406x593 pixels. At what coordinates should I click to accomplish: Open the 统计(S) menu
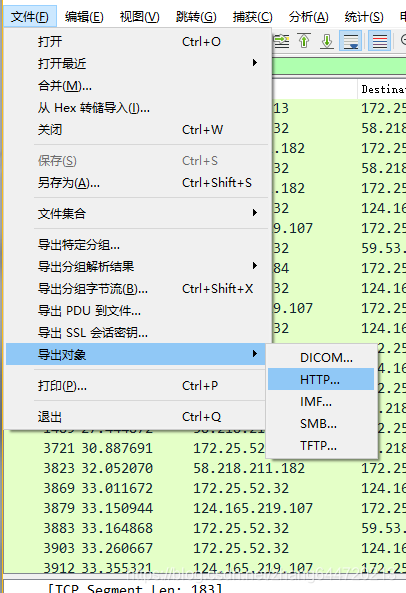click(364, 17)
